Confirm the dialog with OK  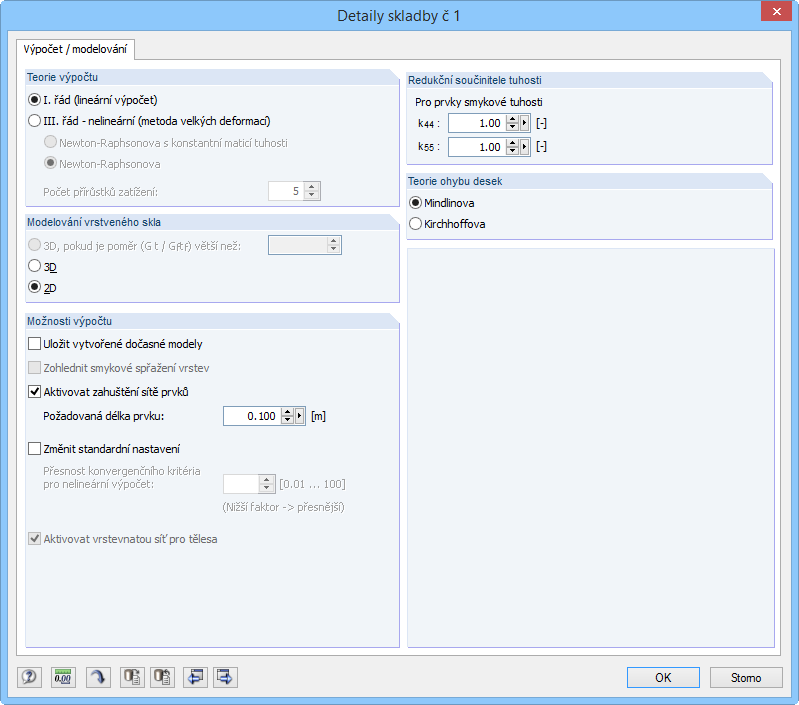pyautogui.click(x=663, y=677)
